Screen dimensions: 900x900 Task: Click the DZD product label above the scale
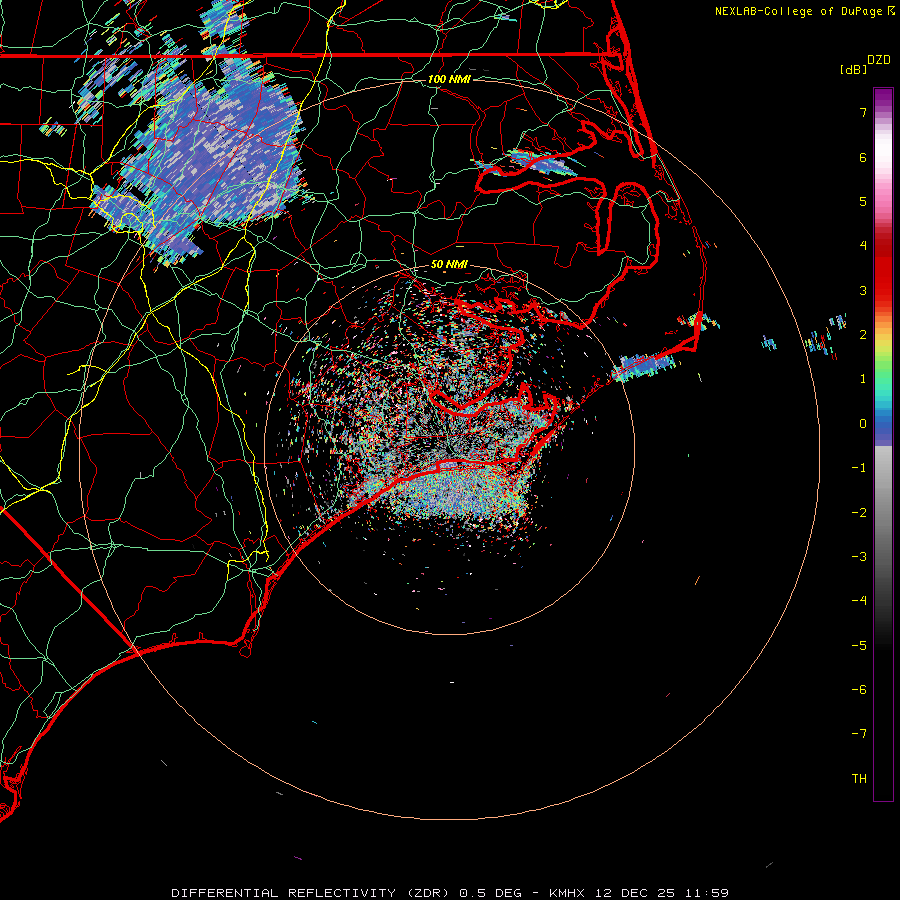tap(879, 60)
